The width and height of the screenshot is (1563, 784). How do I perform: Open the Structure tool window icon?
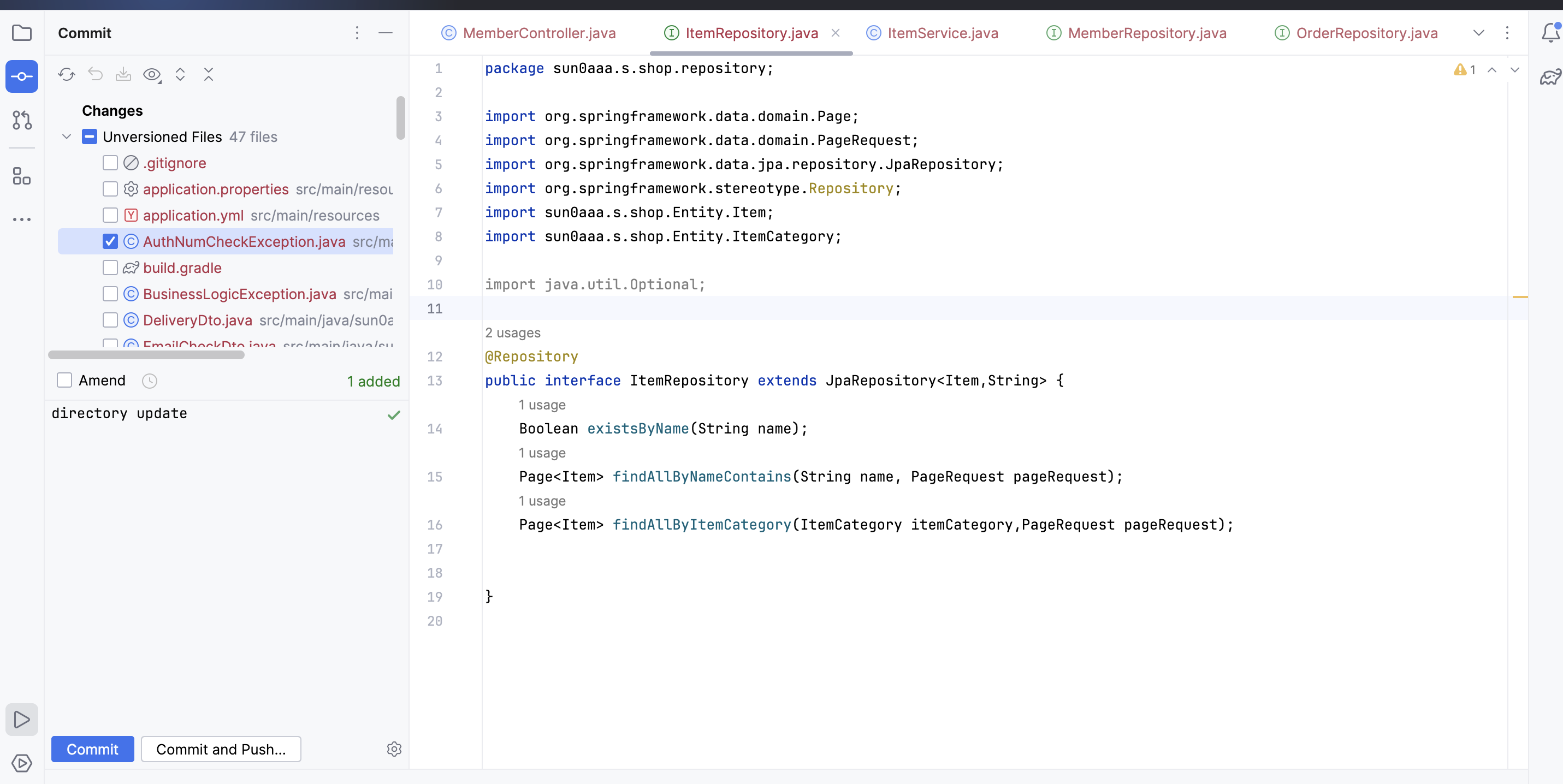pos(22,176)
